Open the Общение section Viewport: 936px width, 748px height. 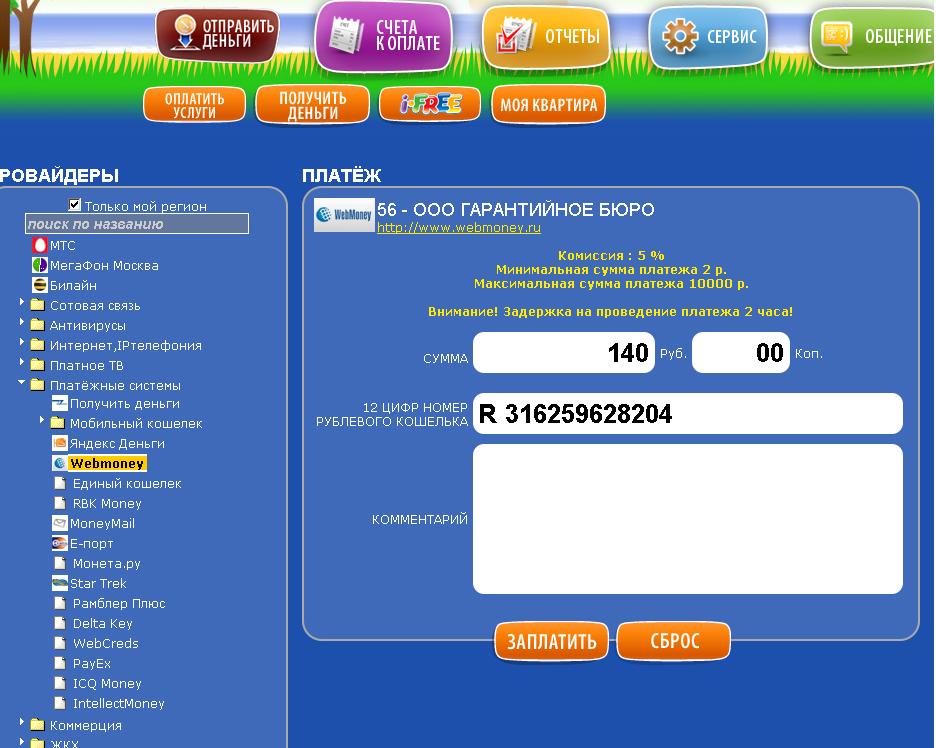873,36
